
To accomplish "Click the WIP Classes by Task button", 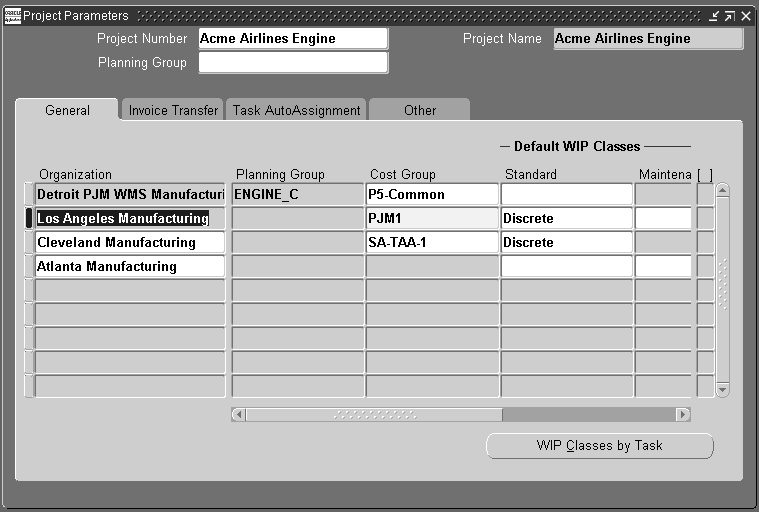I will pyautogui.click(x=599, y=445).
